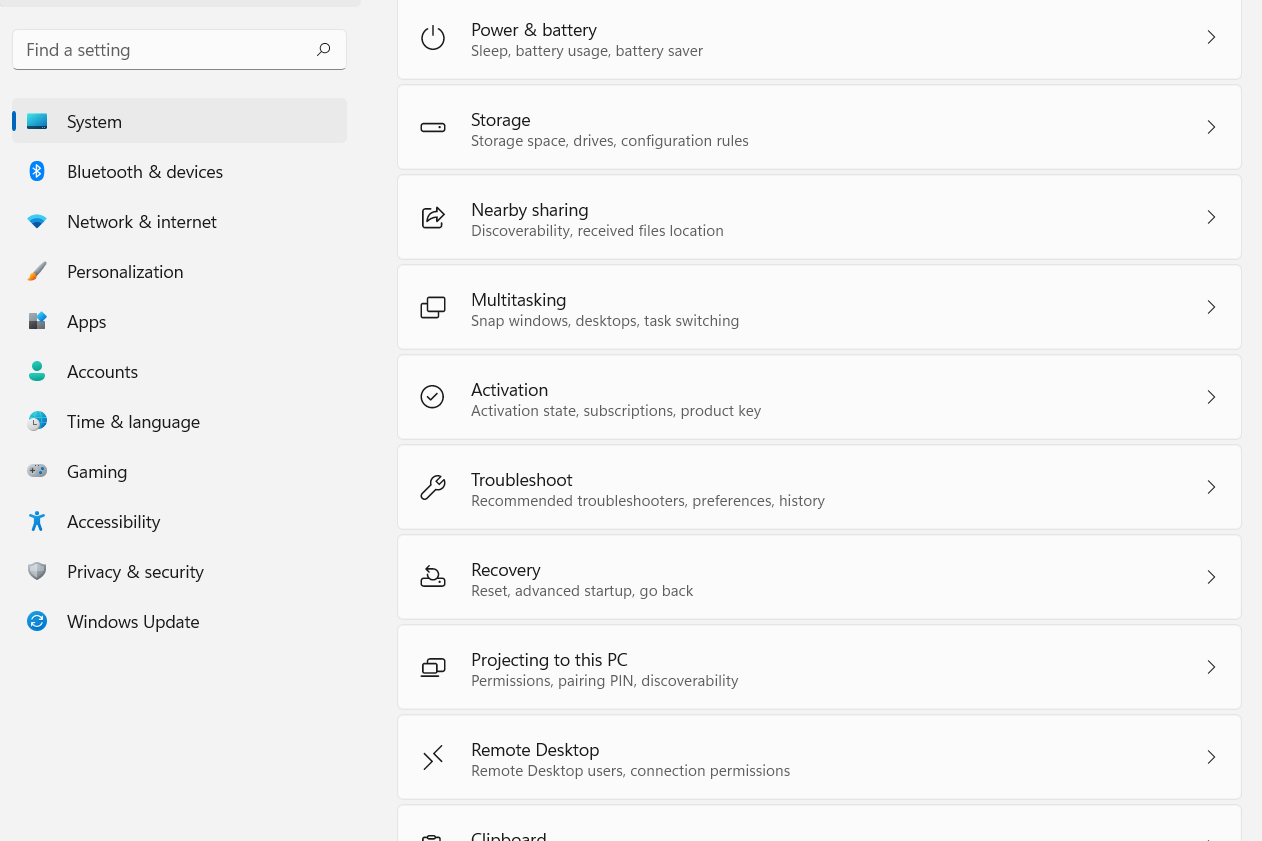Click the Activation checkmark icon
This screenshot has width=1262, height=841.
[432, 397]
